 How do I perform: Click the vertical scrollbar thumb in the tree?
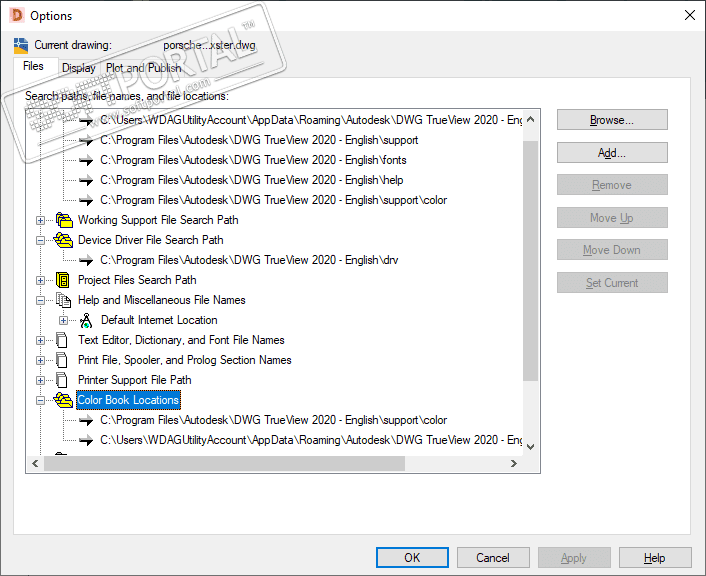pos(530,261)
